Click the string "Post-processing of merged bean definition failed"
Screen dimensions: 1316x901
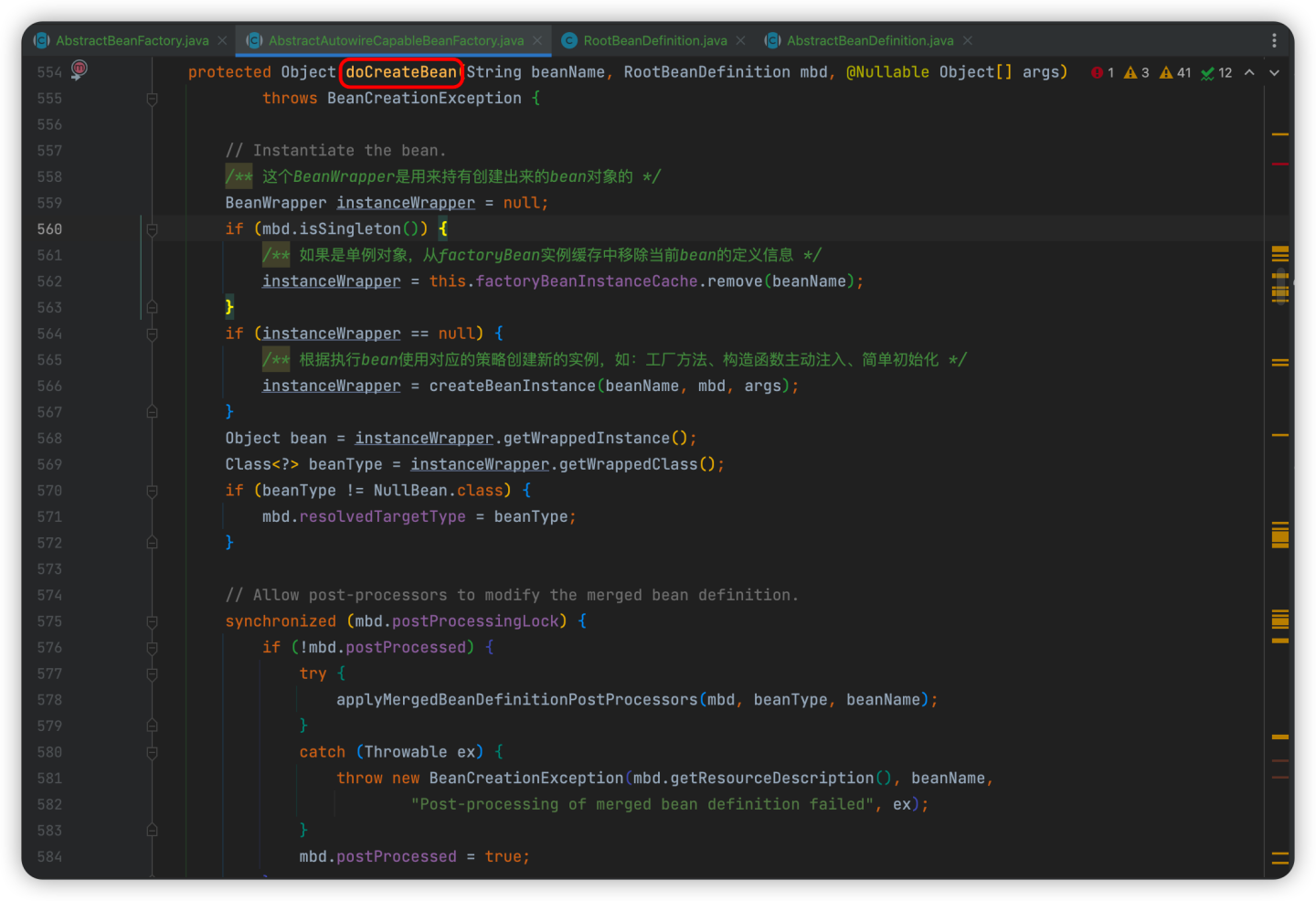[642, 804]
